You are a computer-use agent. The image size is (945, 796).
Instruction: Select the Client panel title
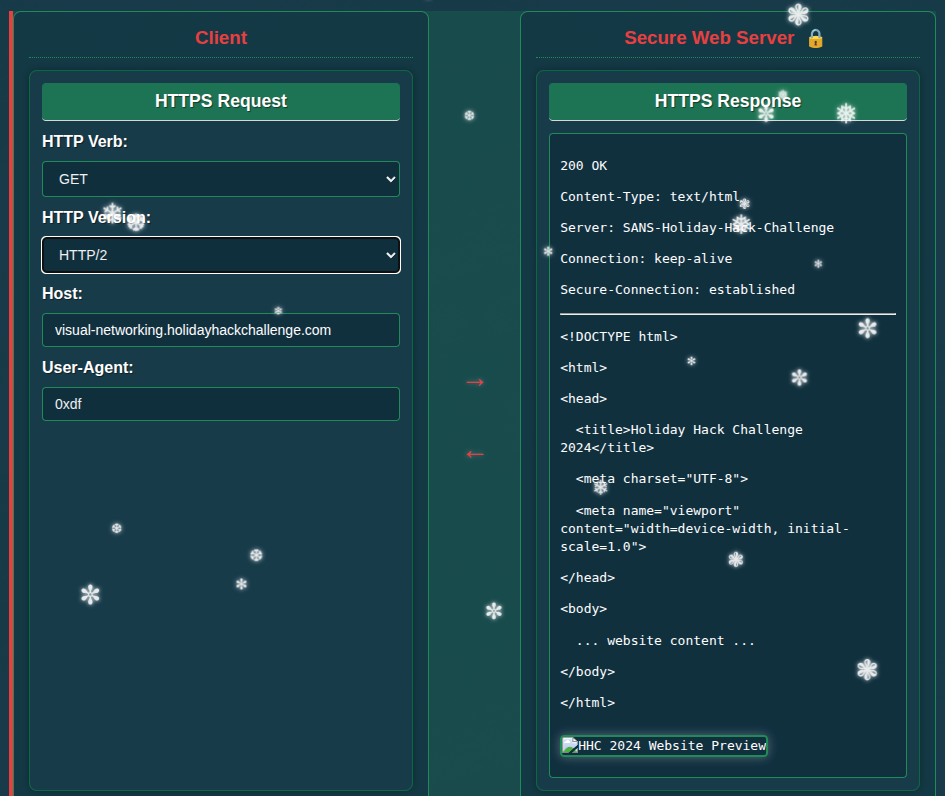221,38
